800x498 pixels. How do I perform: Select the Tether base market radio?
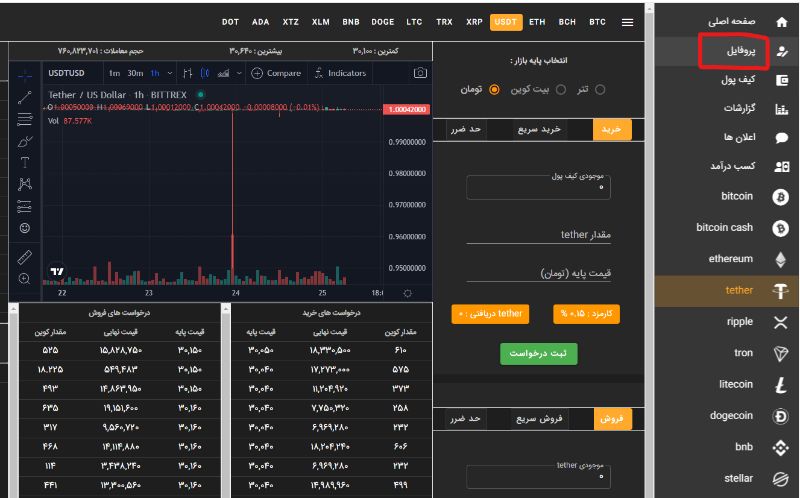pyautogui.click(x=600, y=90)
